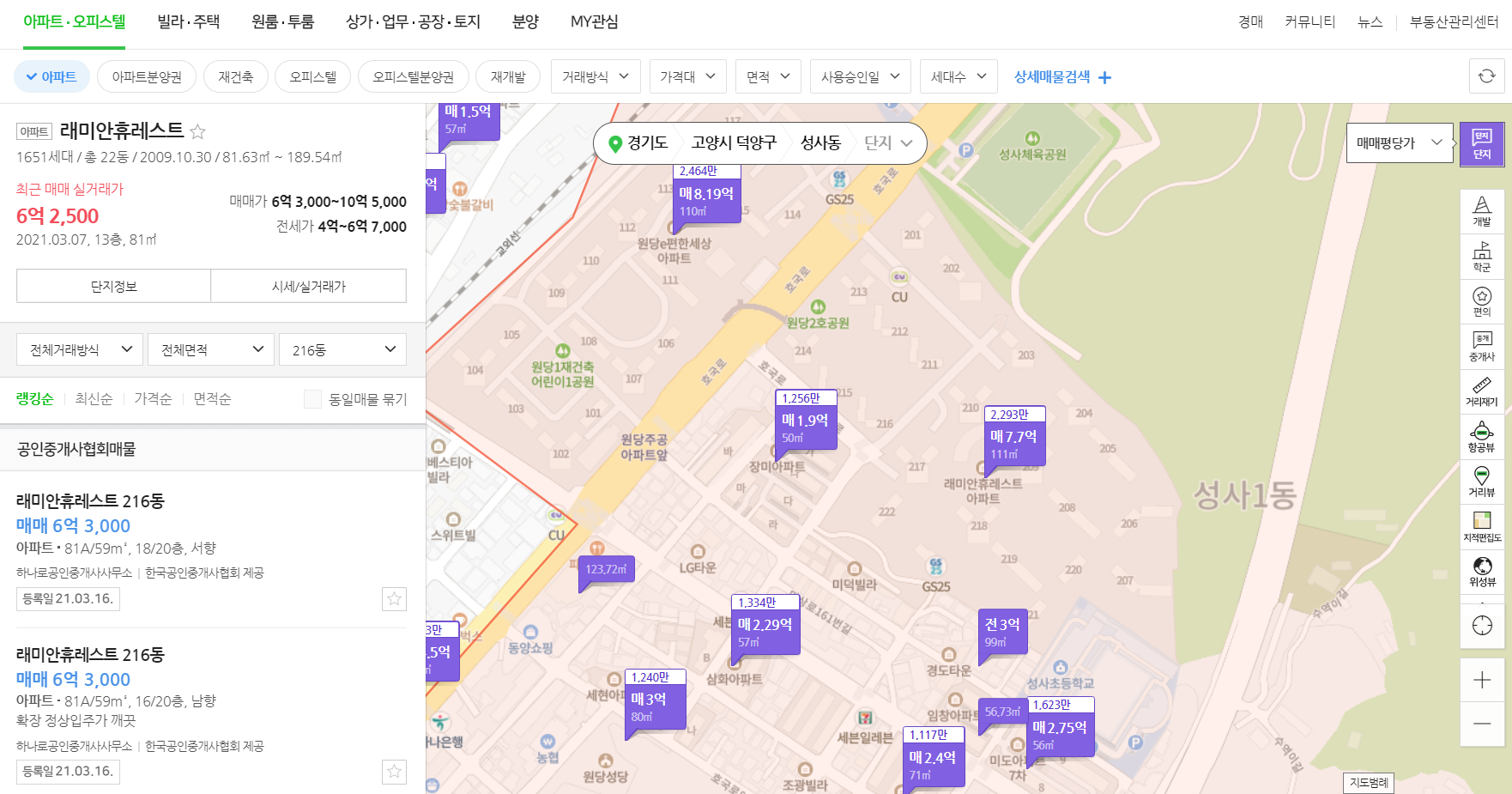Click the 매 7.7억 111㎡ map marker
Image resolution: width=1512 pixels, height=794 pixels.
1014,436
